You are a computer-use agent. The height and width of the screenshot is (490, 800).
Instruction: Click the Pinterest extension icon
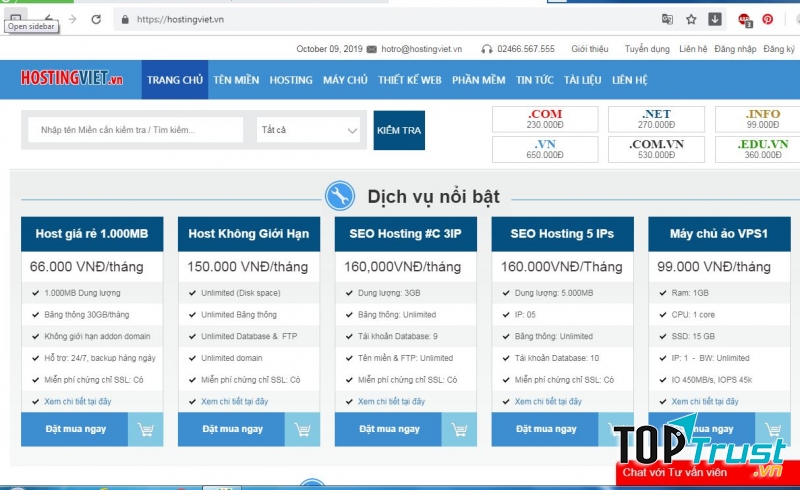767,19
